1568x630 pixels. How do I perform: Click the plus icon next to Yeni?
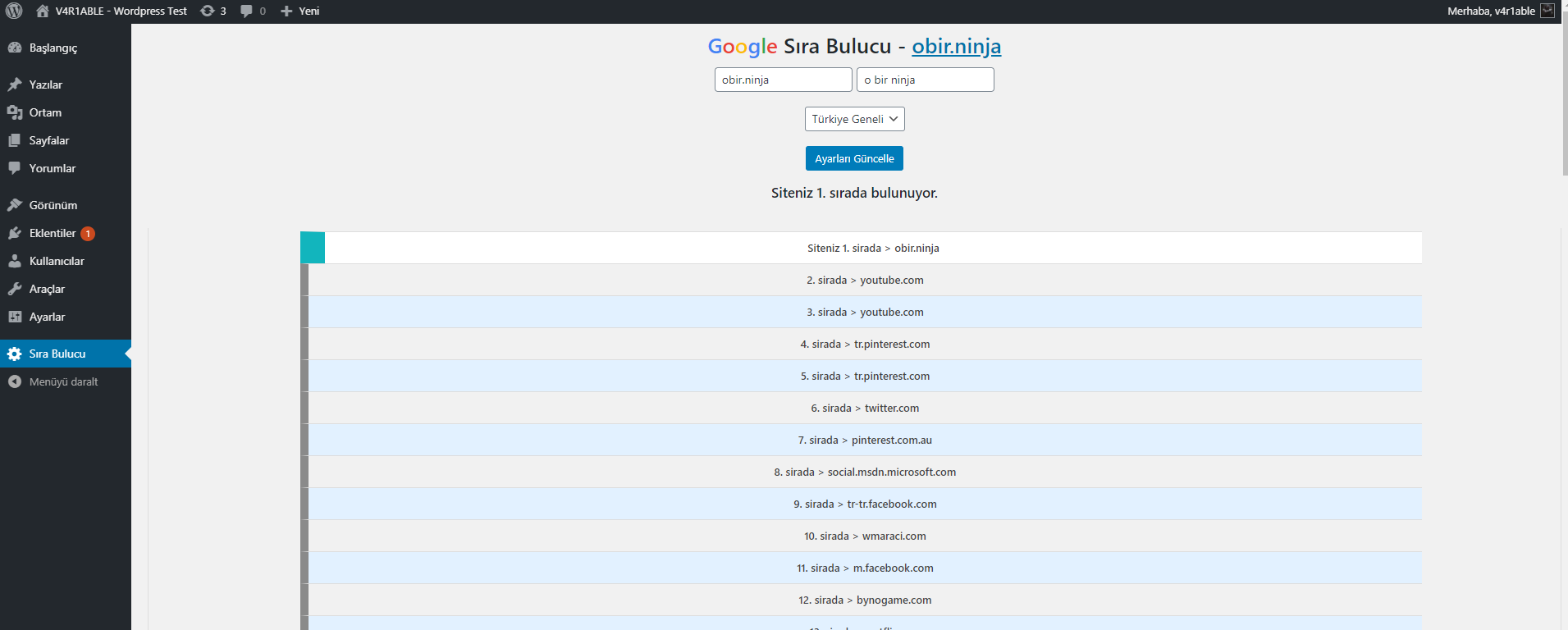tap(286, 11)
